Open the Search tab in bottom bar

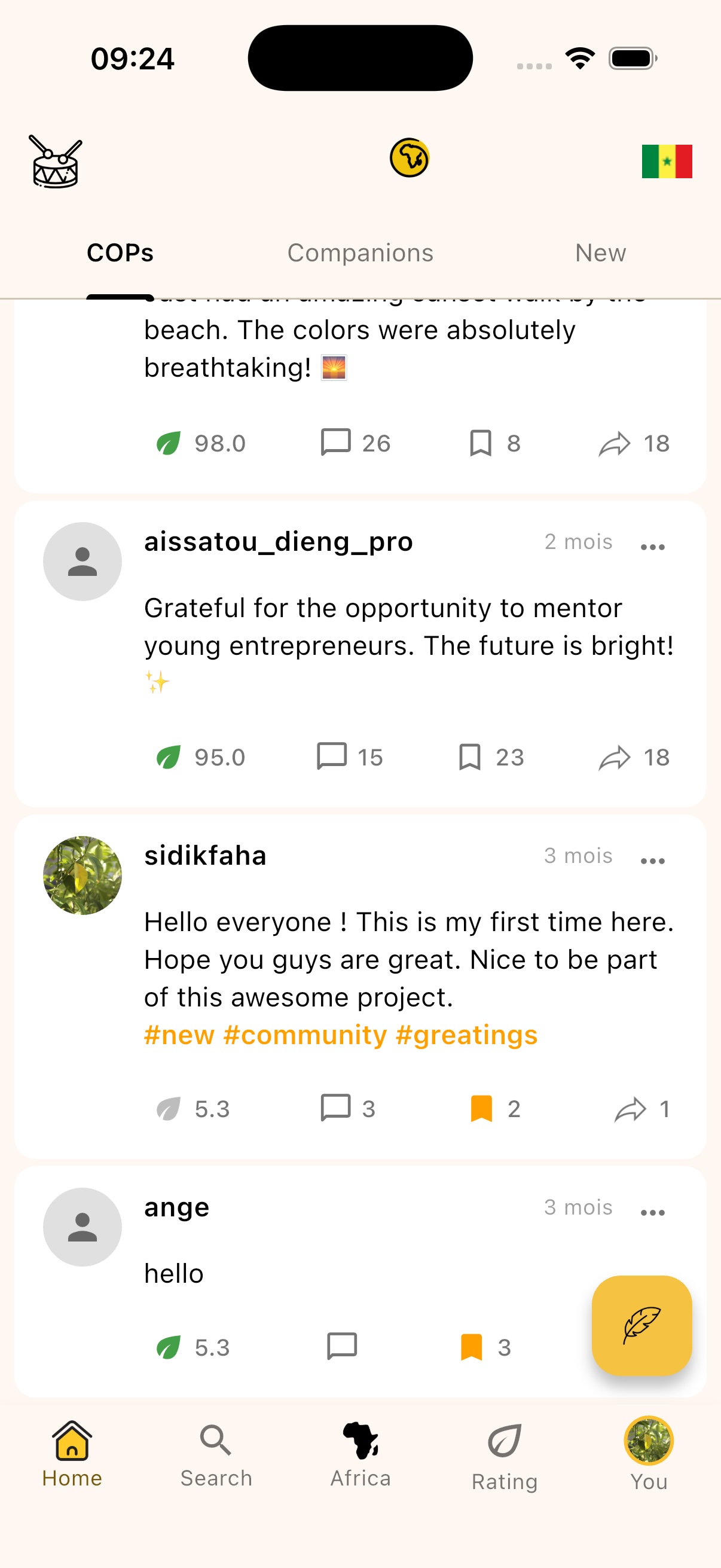coord(216,1455)
